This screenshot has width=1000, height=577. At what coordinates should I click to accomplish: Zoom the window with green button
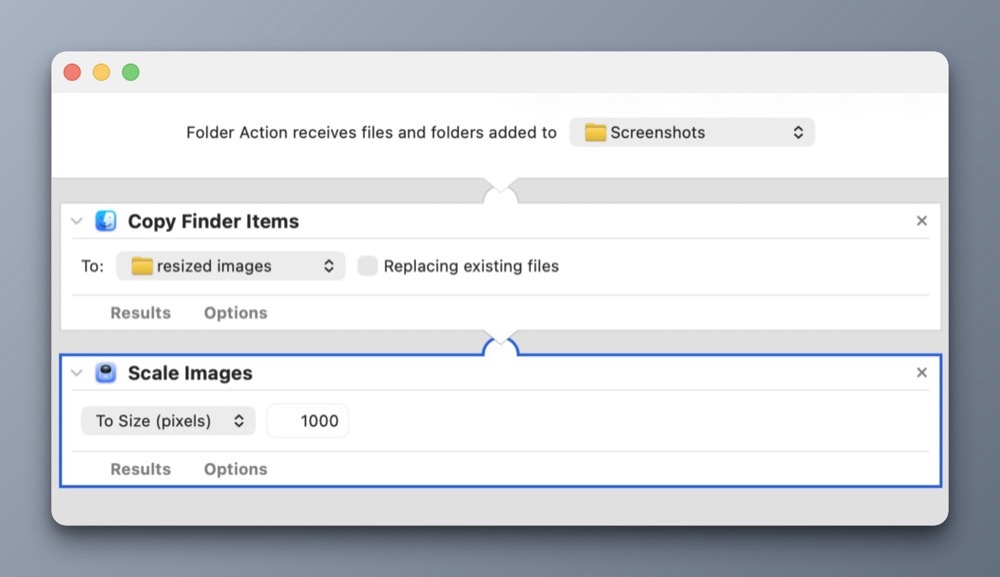point(131,72)
